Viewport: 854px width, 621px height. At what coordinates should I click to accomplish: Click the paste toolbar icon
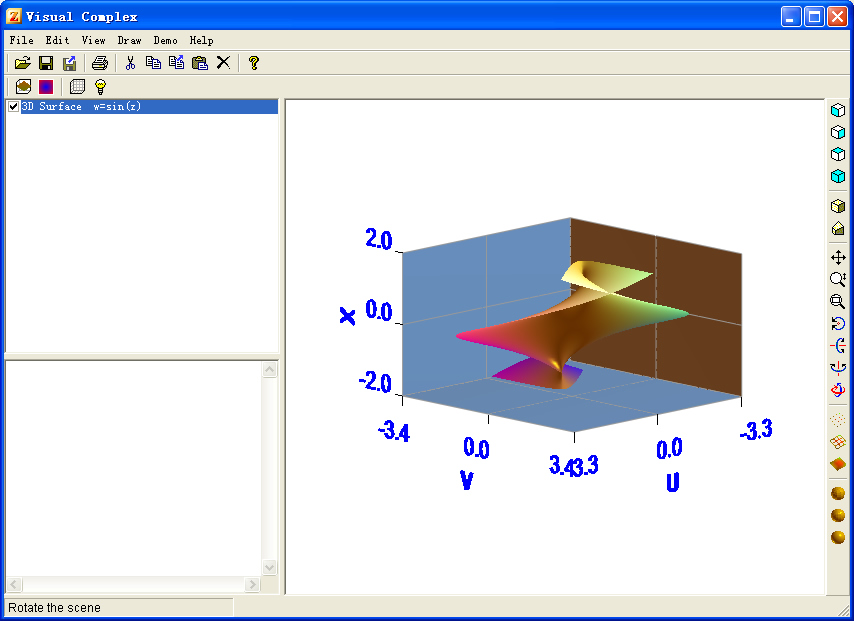click(x=198, y=62)
